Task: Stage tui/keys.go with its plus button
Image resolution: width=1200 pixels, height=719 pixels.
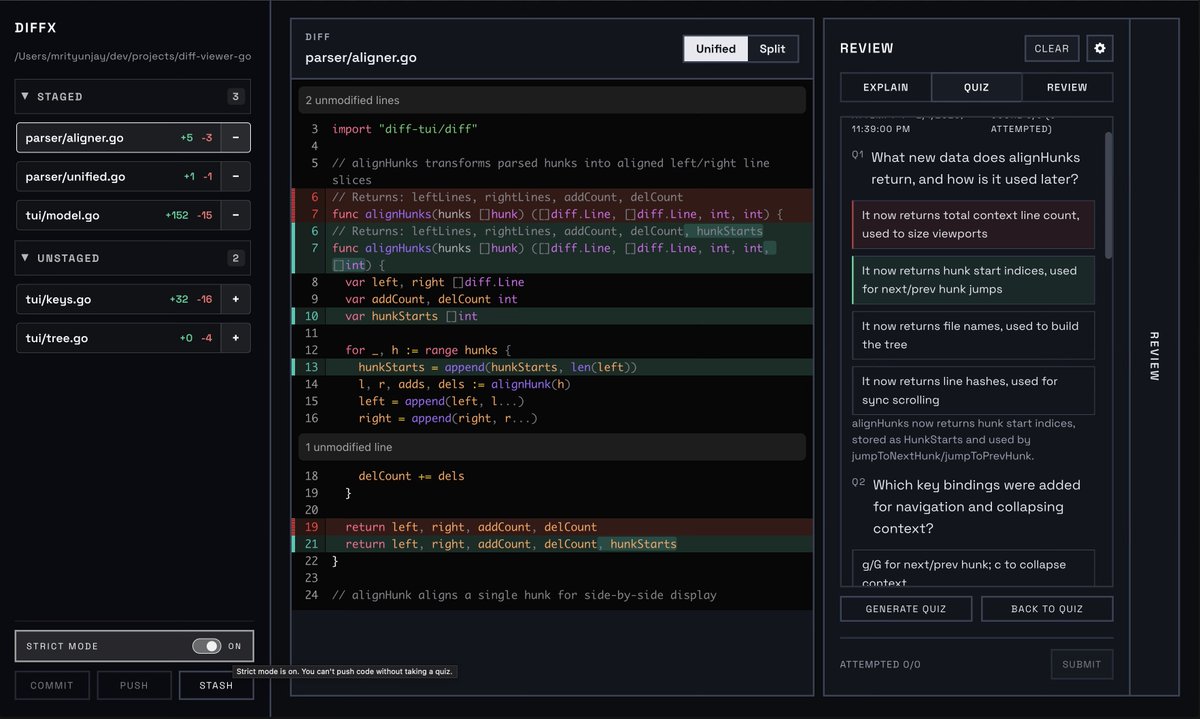Action: 236,299
